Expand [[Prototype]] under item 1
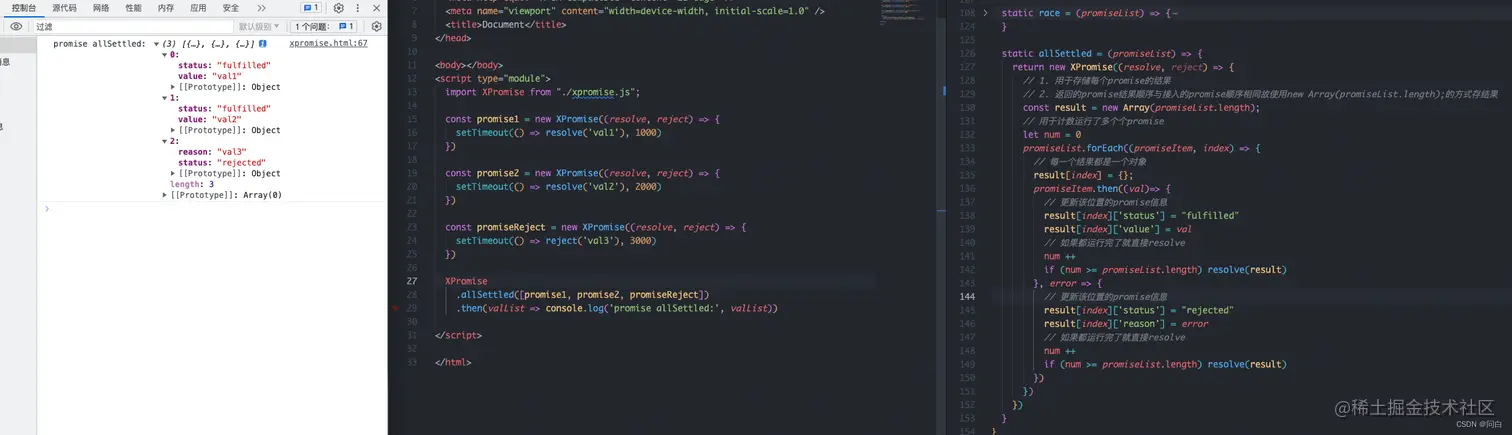 click(x=174, y=130)
